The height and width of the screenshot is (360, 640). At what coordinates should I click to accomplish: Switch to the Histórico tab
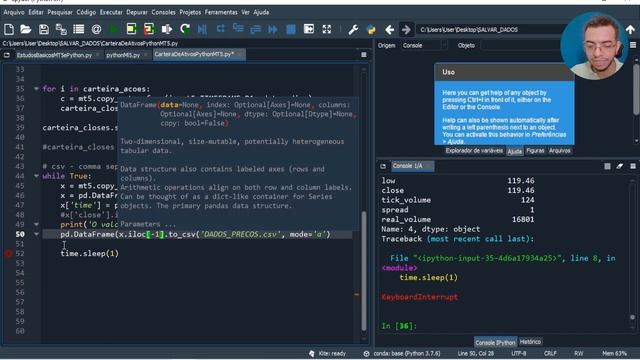[x=530, y=342]
